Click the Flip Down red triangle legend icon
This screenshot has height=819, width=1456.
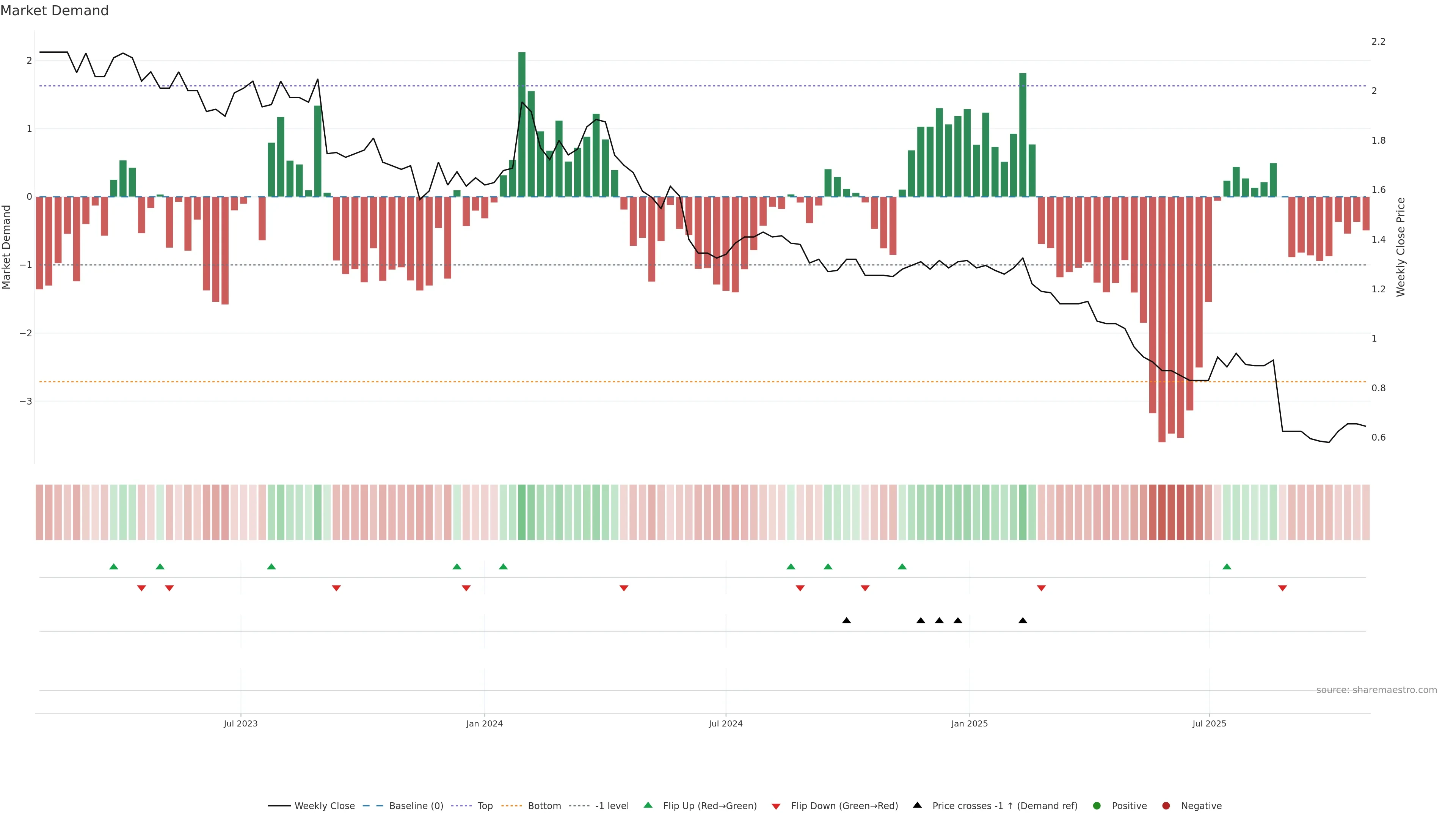click(x=776, y=806)
